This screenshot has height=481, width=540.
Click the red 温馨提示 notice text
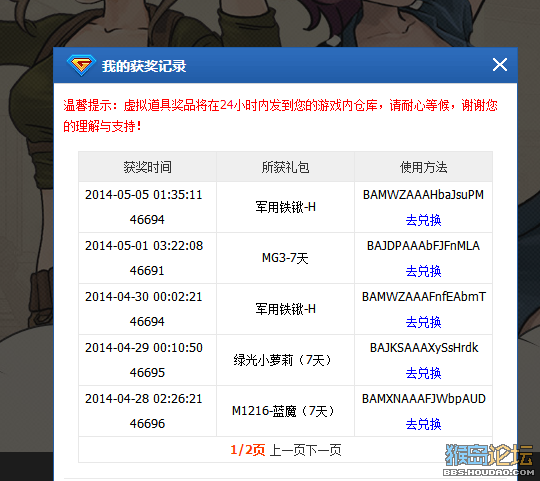pos(280,116)
